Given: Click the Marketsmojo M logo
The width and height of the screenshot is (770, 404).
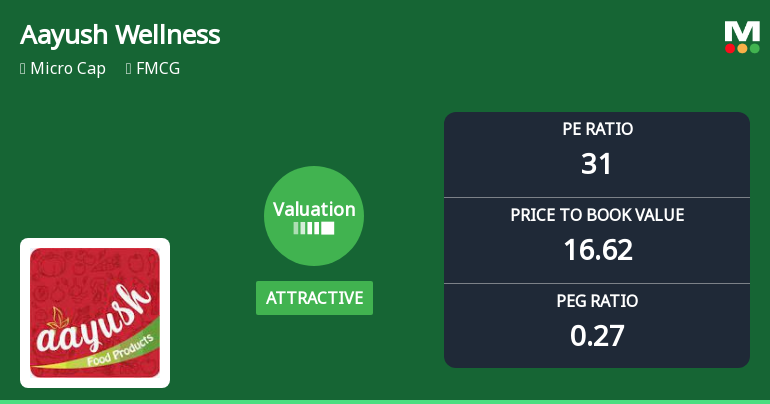Looking at the screenshot, I should [x=742, y=31].
